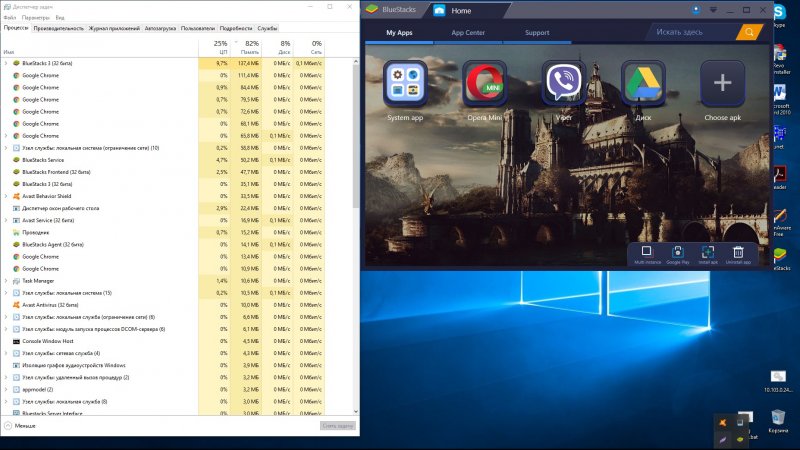Screen dimensions: 800x450
Task: Click the process list scroll-down arrow
Action: coord(356,412)
